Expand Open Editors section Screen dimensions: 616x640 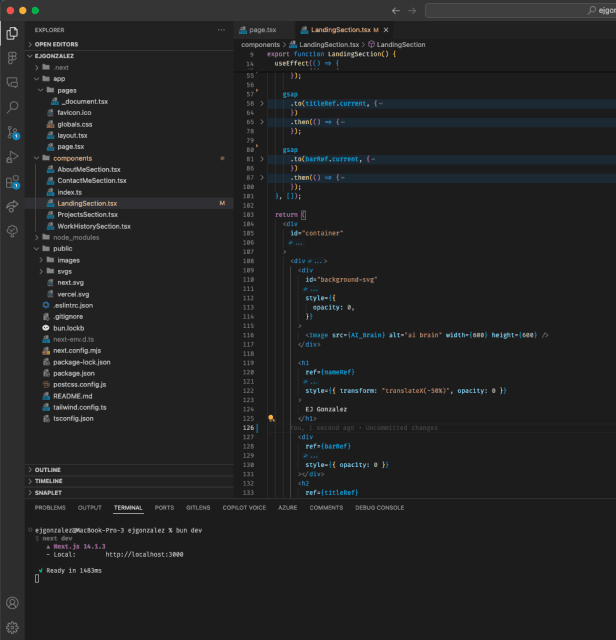129,44
